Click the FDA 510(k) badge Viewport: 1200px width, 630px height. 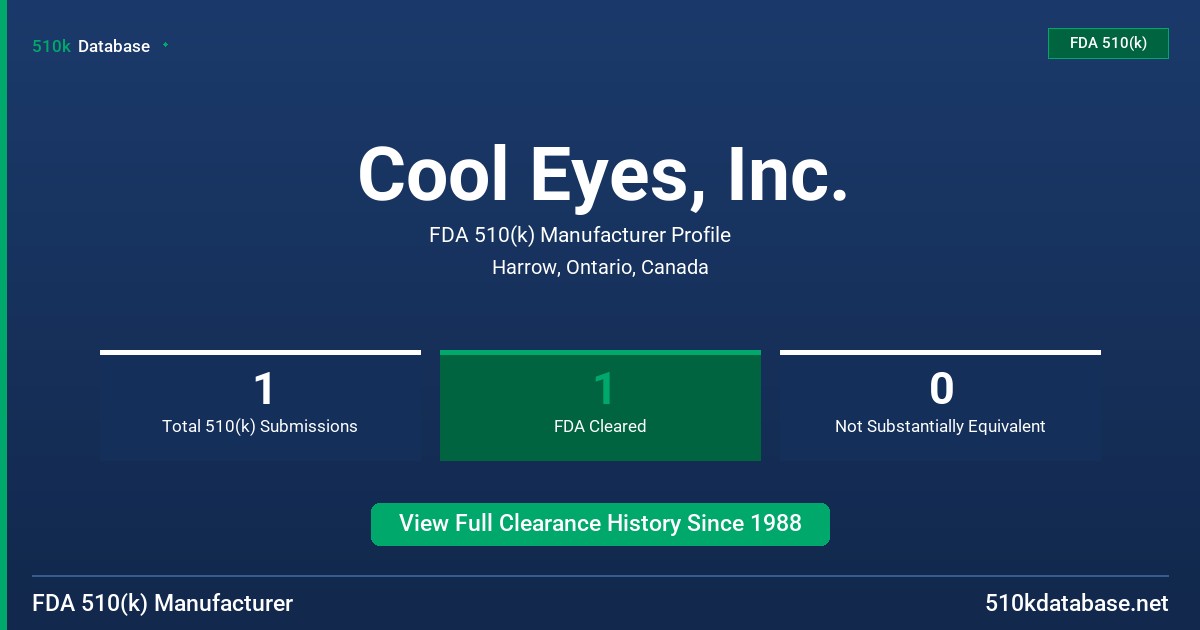[1108, 43]
